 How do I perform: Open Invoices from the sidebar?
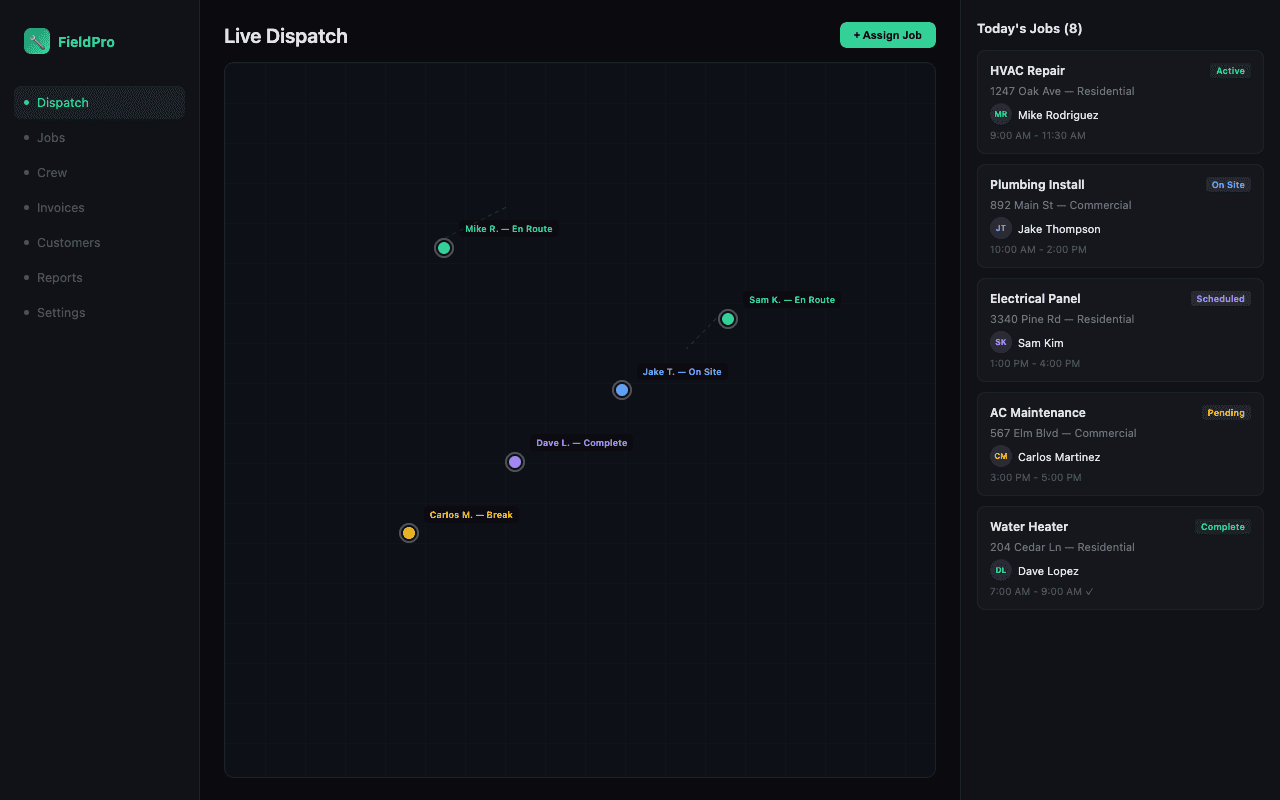60,208
